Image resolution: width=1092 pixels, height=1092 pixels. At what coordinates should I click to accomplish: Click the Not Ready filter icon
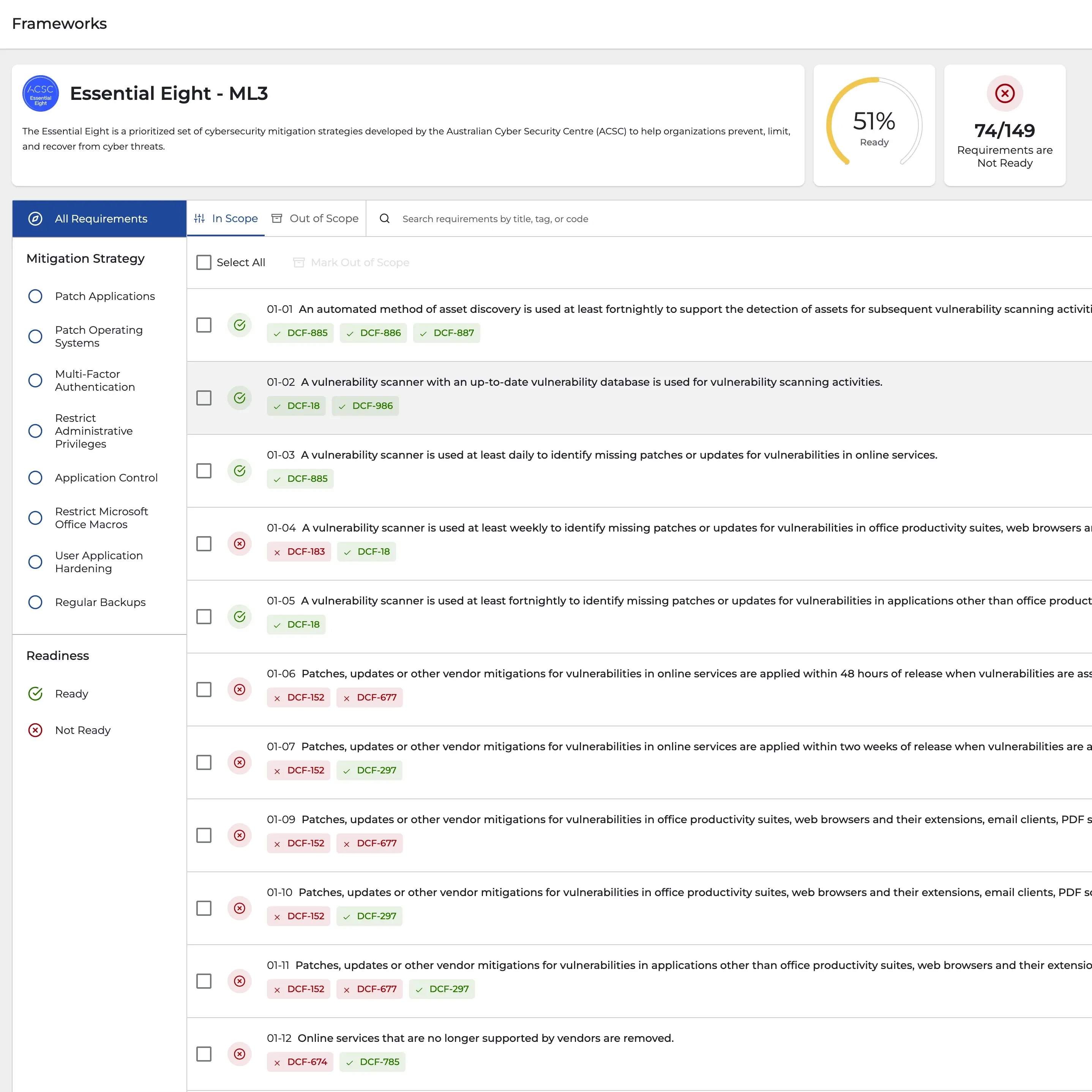tap(36, 730)
